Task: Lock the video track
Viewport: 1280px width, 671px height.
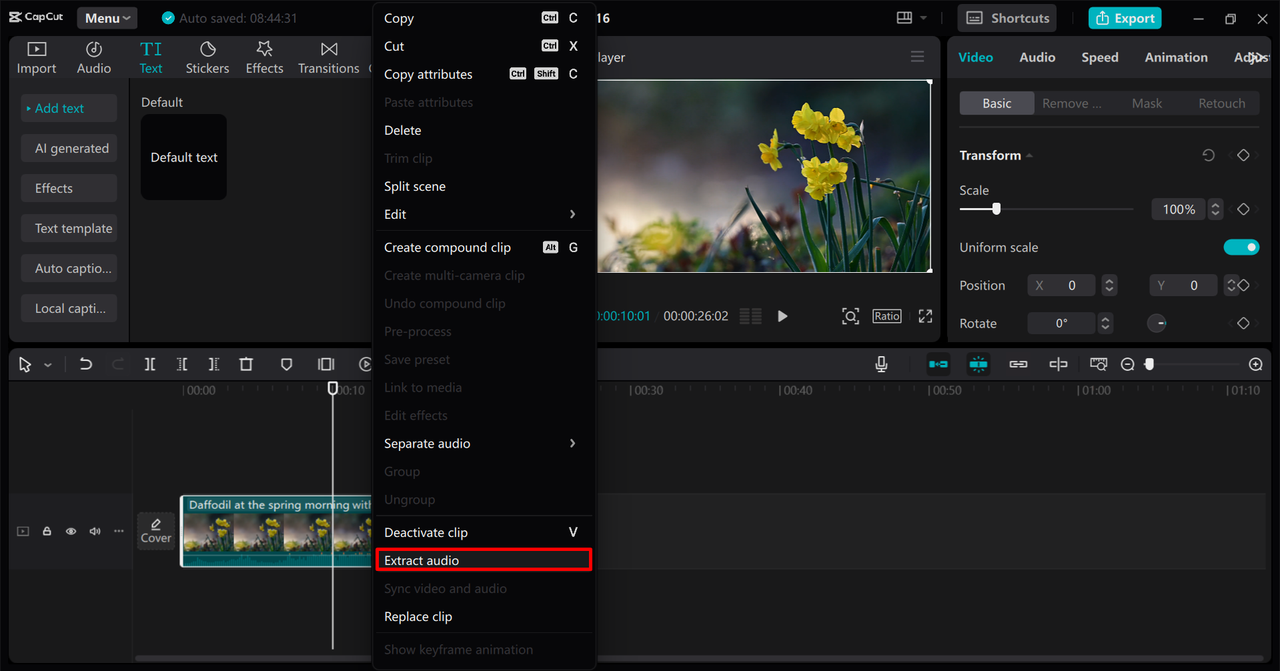Action: 47,531
